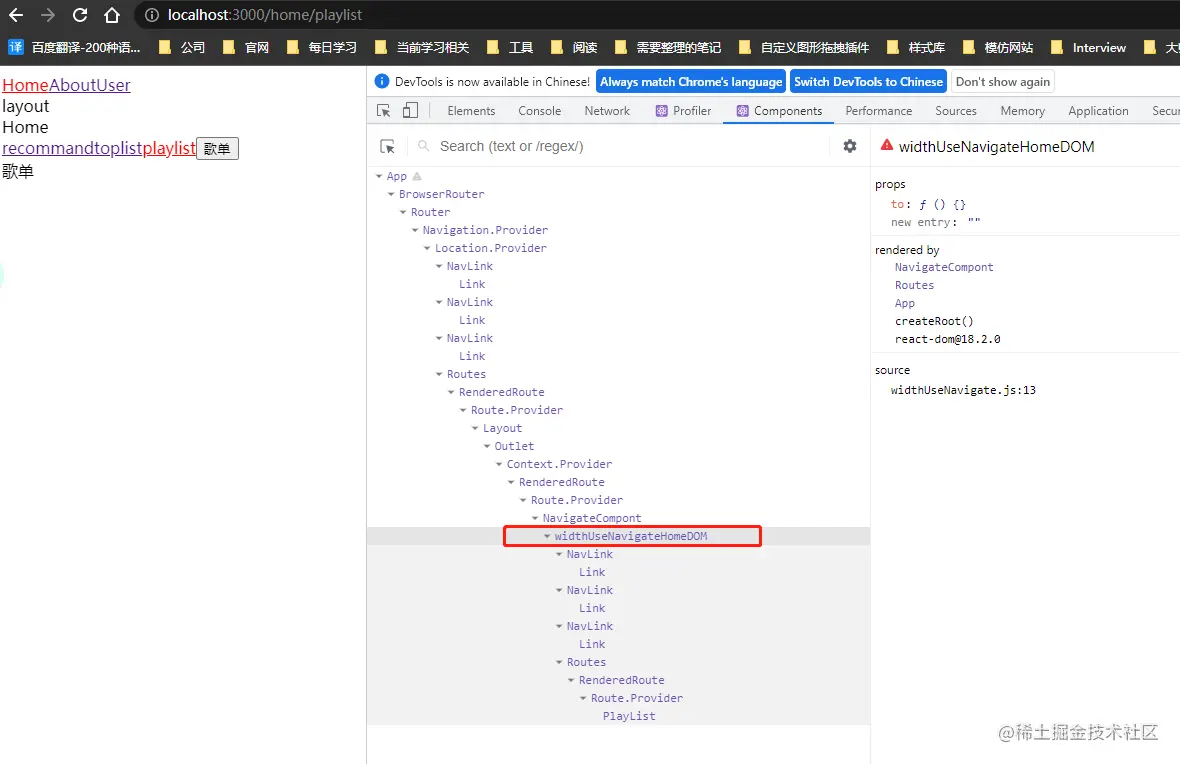Click the site info icon in address bar
Image resolution: width=1180 pixels, height=764 pixels.
click(151, 15)
